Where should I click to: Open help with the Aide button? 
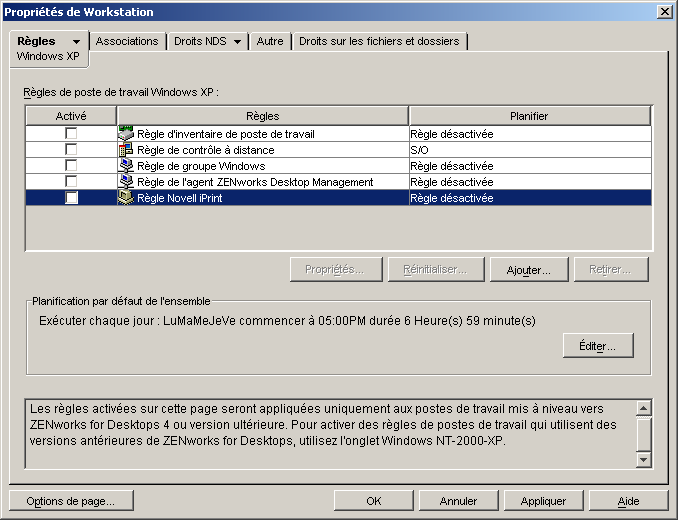(628, 501)
